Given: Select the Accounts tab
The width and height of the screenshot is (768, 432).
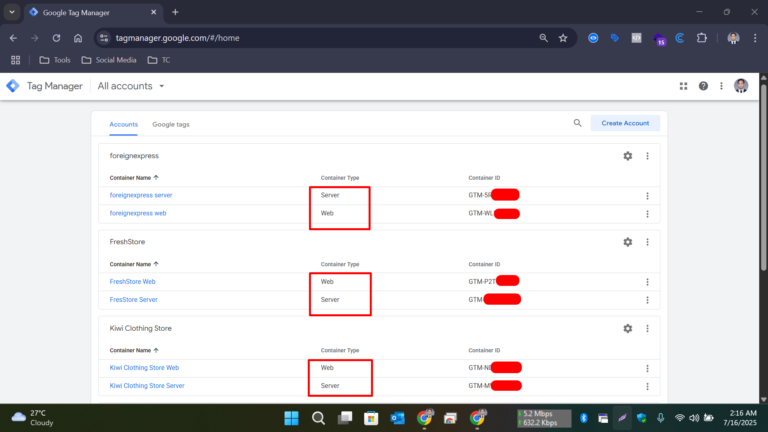Looking at the screenshot, I should point(123,124).
